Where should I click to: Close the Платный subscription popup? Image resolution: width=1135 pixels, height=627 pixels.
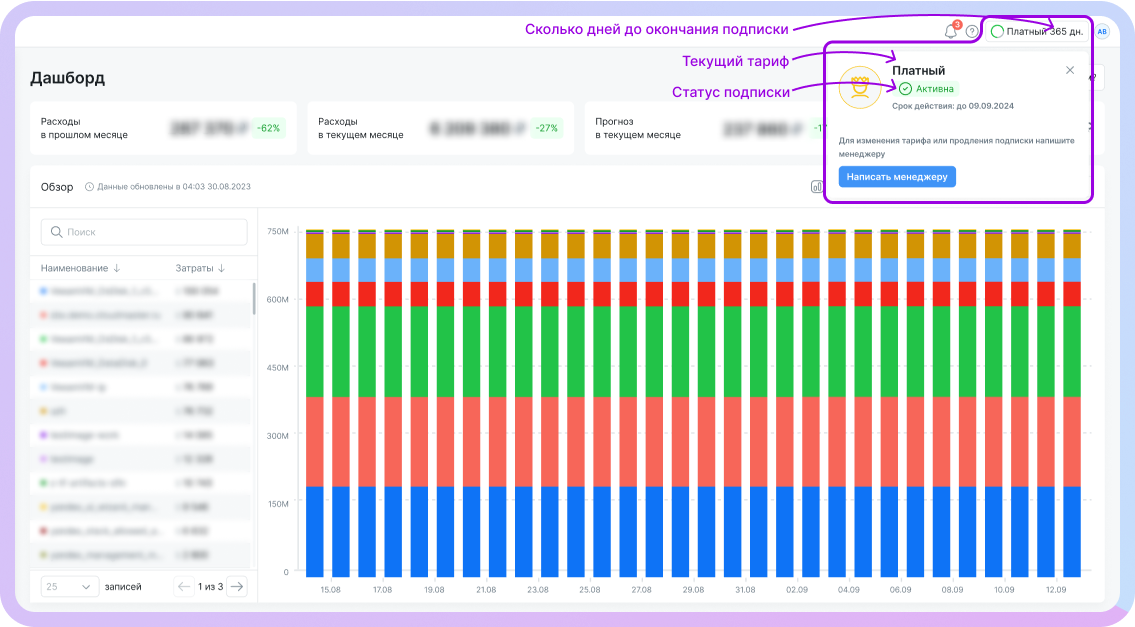click(1070, 70)
